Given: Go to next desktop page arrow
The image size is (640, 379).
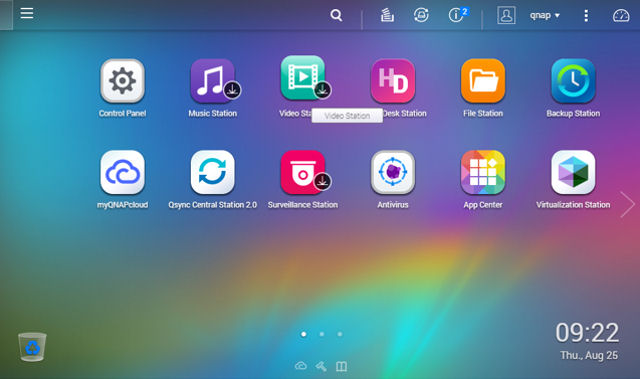Looking at the screenshot, I should click(x=627, y=204).
